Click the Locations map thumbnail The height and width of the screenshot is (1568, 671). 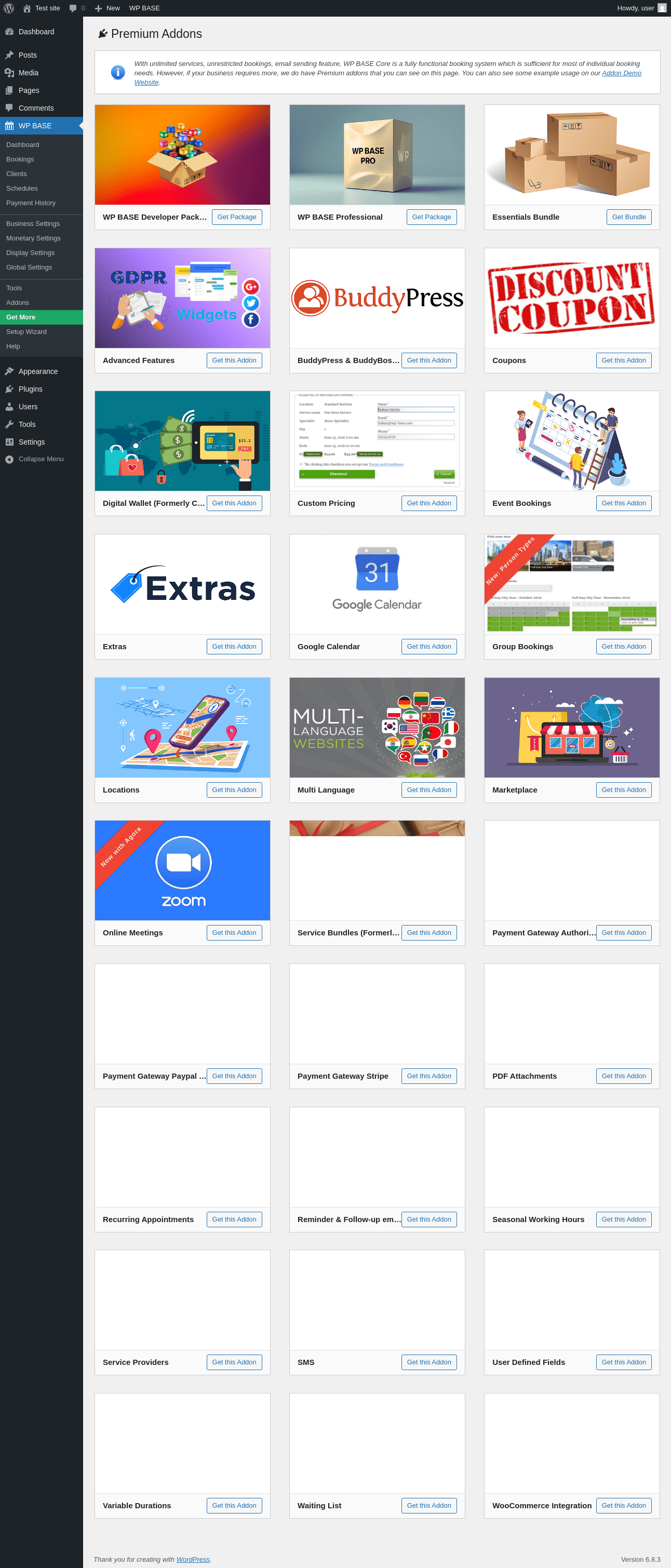182,728
